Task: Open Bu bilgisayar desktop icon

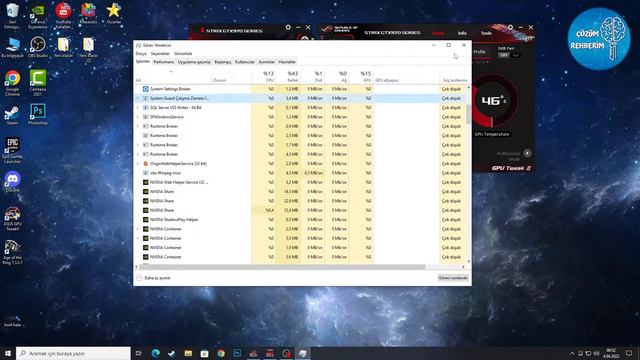Action: point(12,47)
